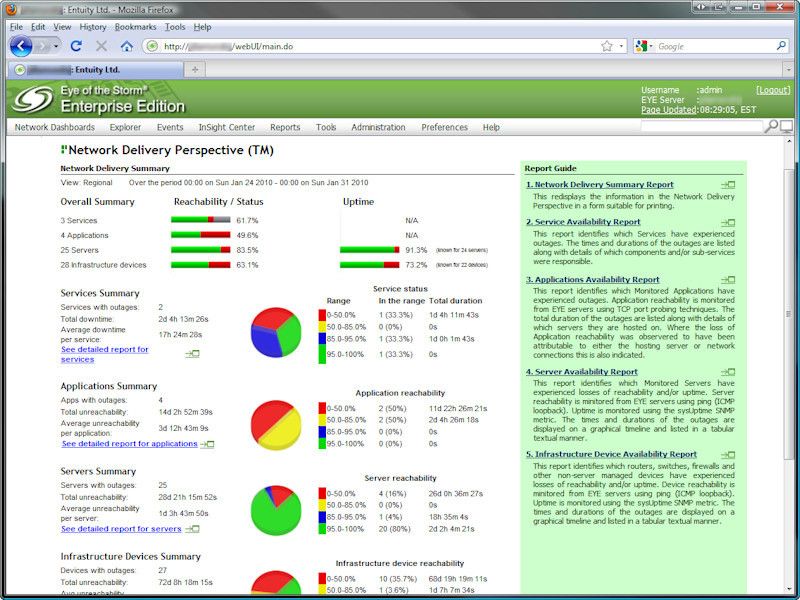
Task: Open the Reports menu in the navigation bar
Action: [284, 127]
